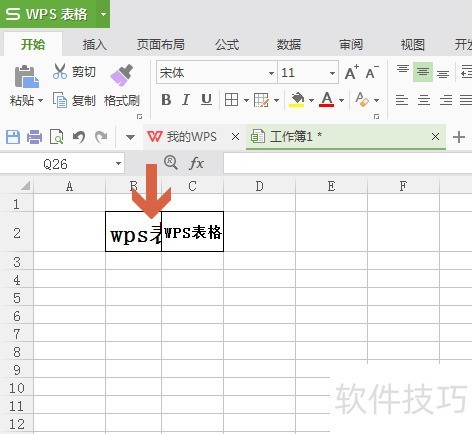Click into the formula bar

coord(348,163)
